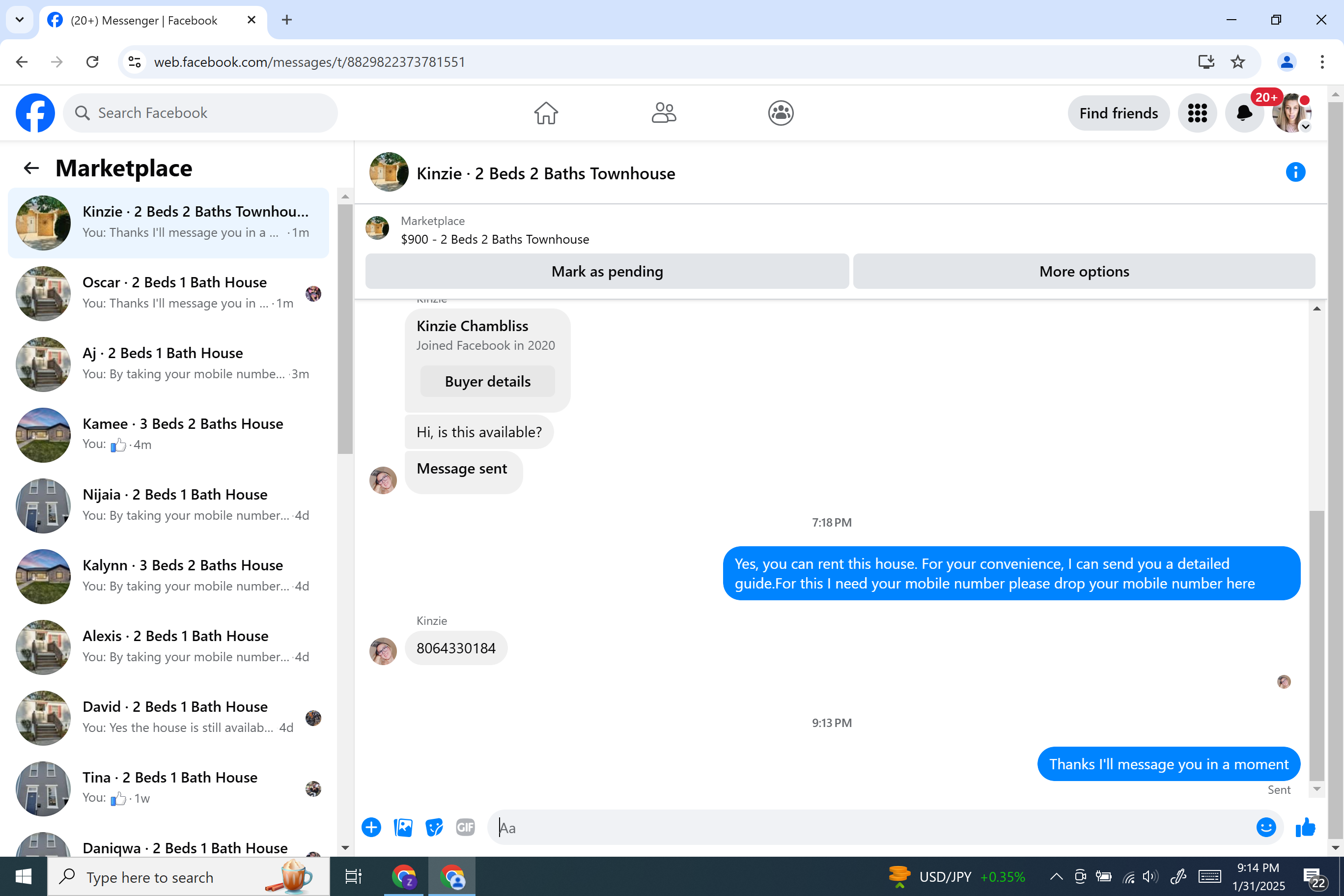Image resolution: width=1344 pixels, height=896 pixels.
Task: Open a new browser tab
Action: (287, 20)
